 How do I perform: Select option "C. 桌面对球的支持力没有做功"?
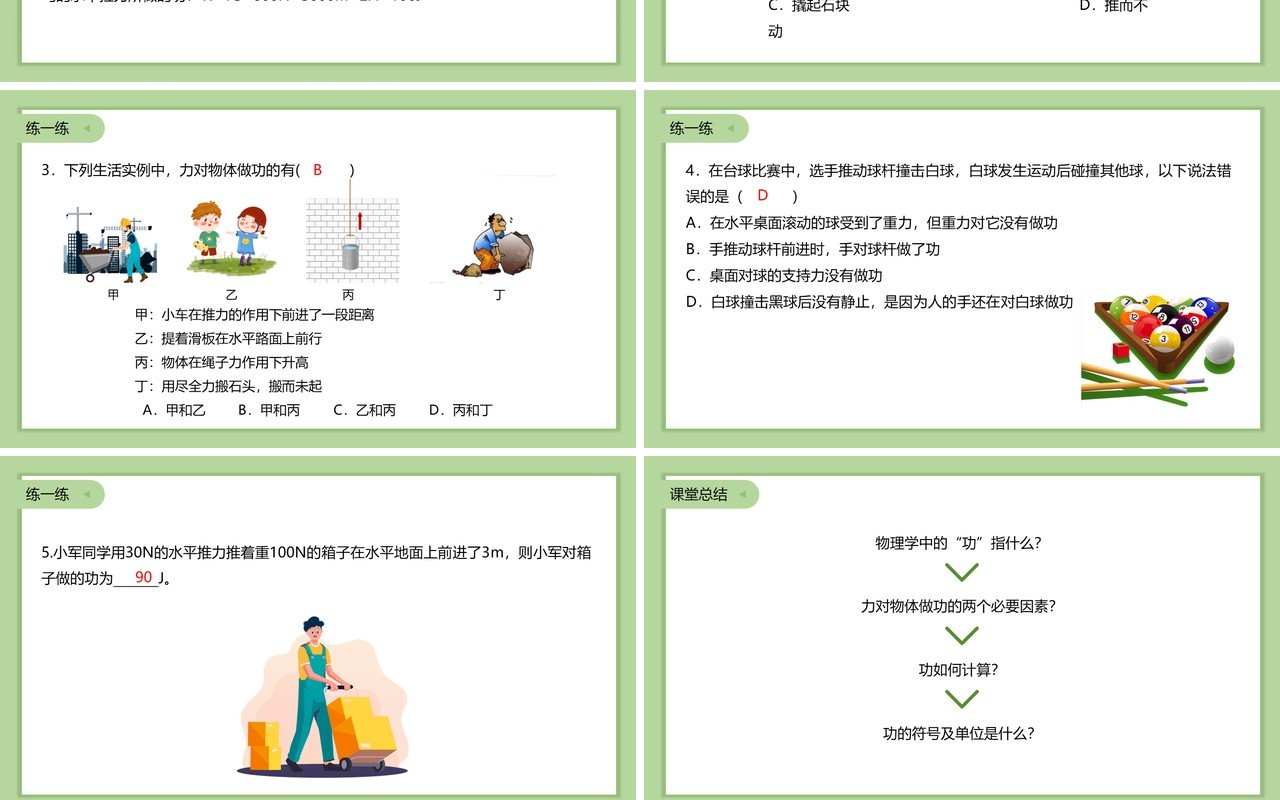784,275
